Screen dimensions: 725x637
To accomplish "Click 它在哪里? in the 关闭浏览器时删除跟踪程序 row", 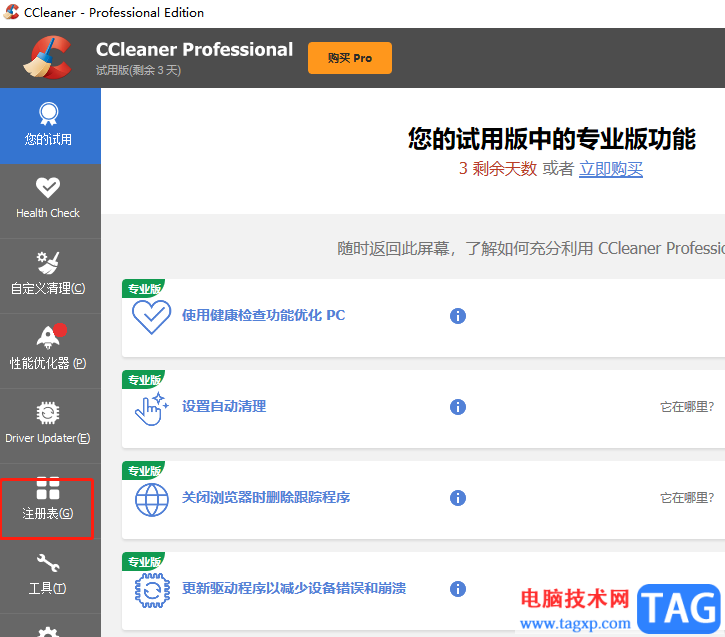I will pyautogui.click(x=687, y=498).
